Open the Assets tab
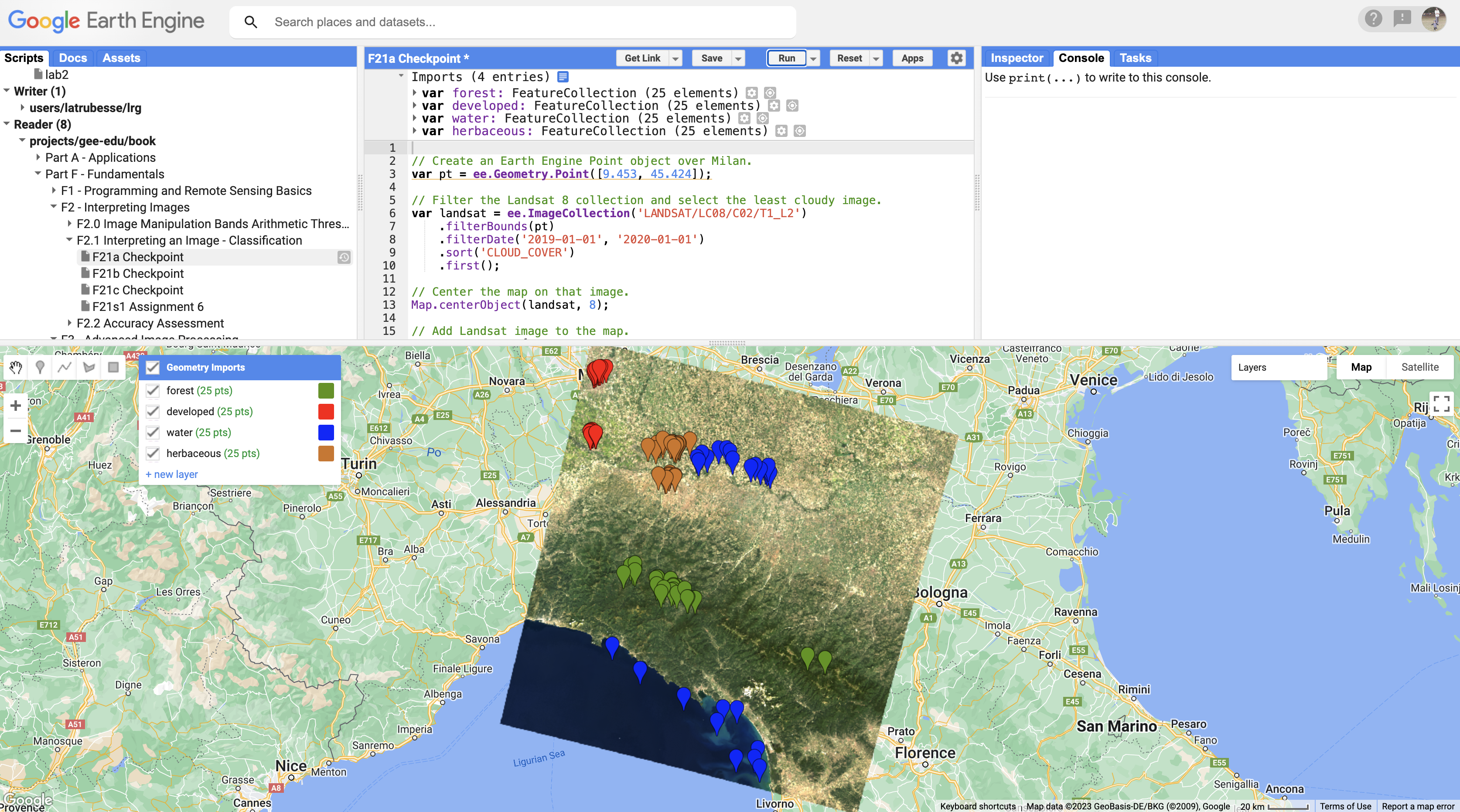 click(121, 58)
